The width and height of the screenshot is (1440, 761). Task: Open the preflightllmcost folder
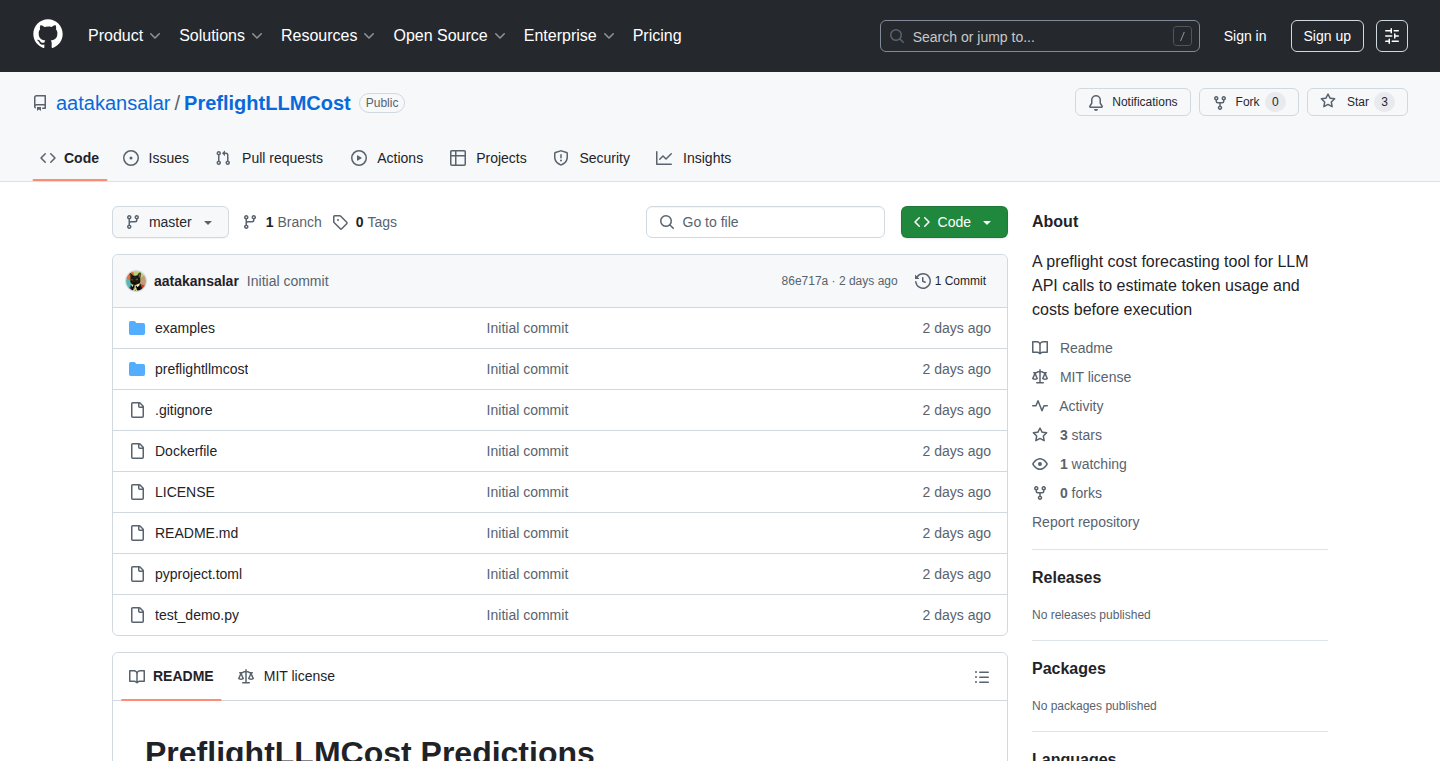pos(202,369)
